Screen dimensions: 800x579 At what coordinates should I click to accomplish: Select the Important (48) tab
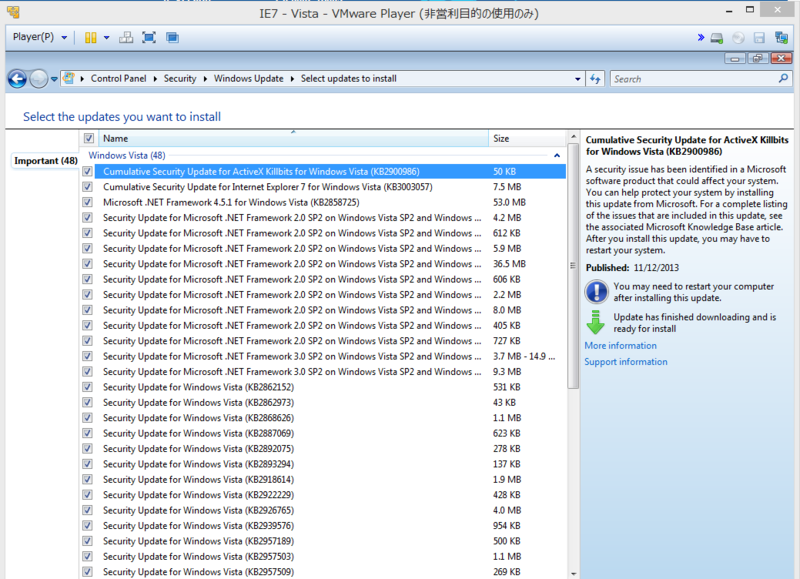pyautogui.click(x=45, y=161)
